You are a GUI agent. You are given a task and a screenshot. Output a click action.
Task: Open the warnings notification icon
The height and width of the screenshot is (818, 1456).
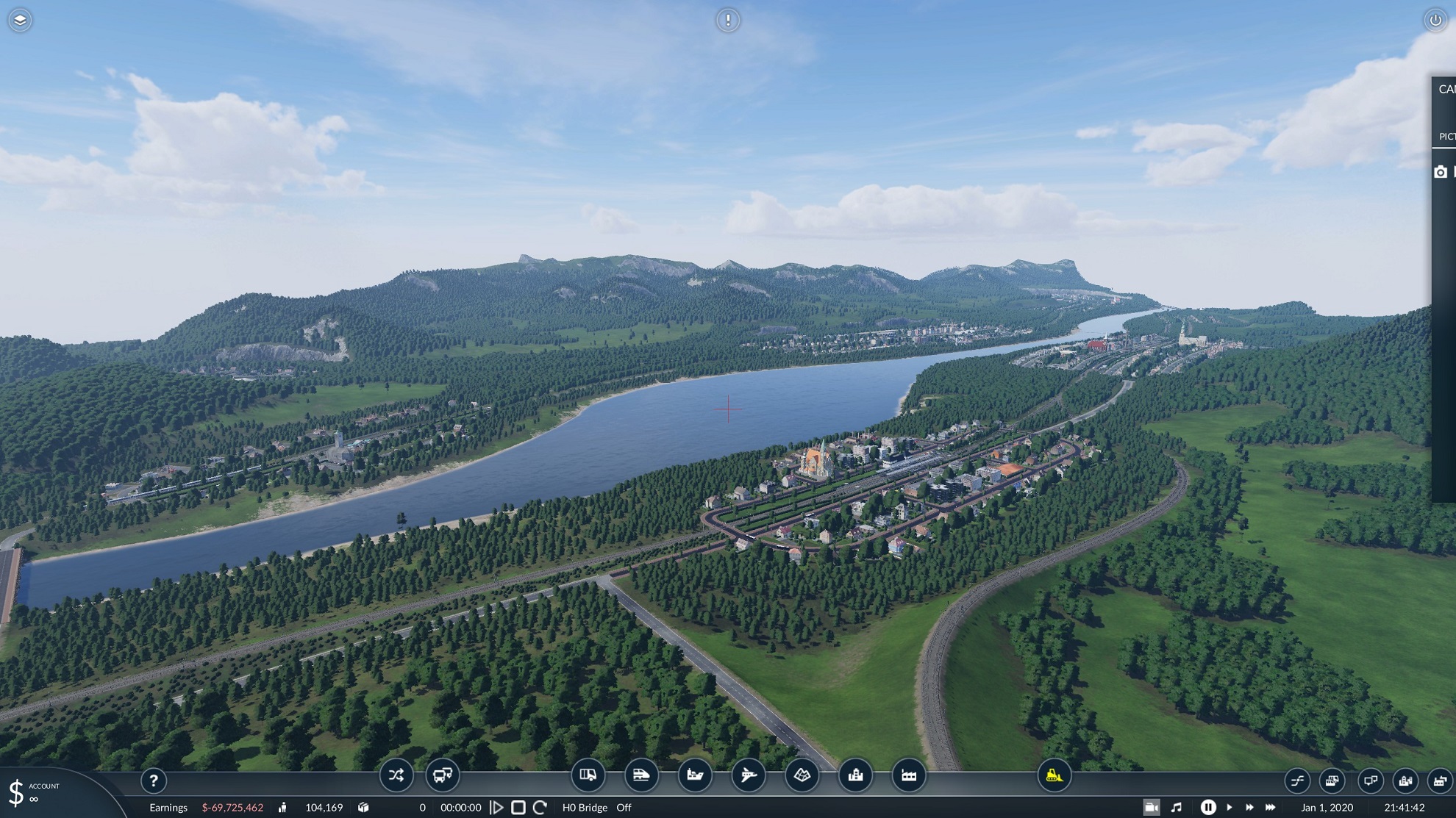tap(728, 20)
